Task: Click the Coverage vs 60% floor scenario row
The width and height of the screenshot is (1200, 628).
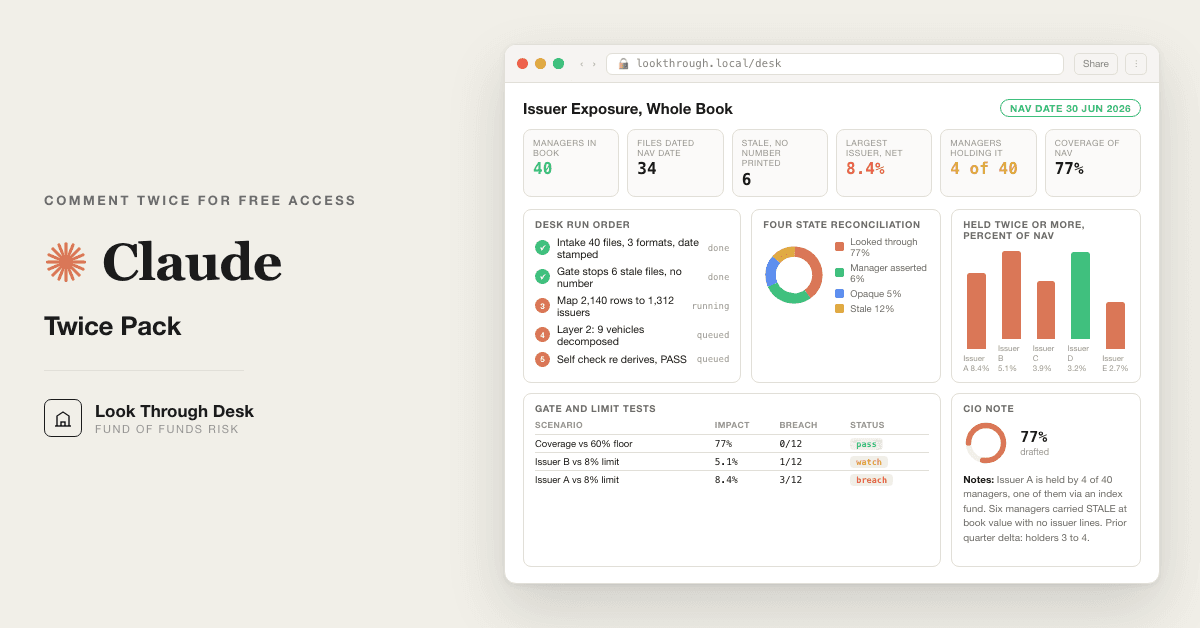Action: [x=732, y=444]
